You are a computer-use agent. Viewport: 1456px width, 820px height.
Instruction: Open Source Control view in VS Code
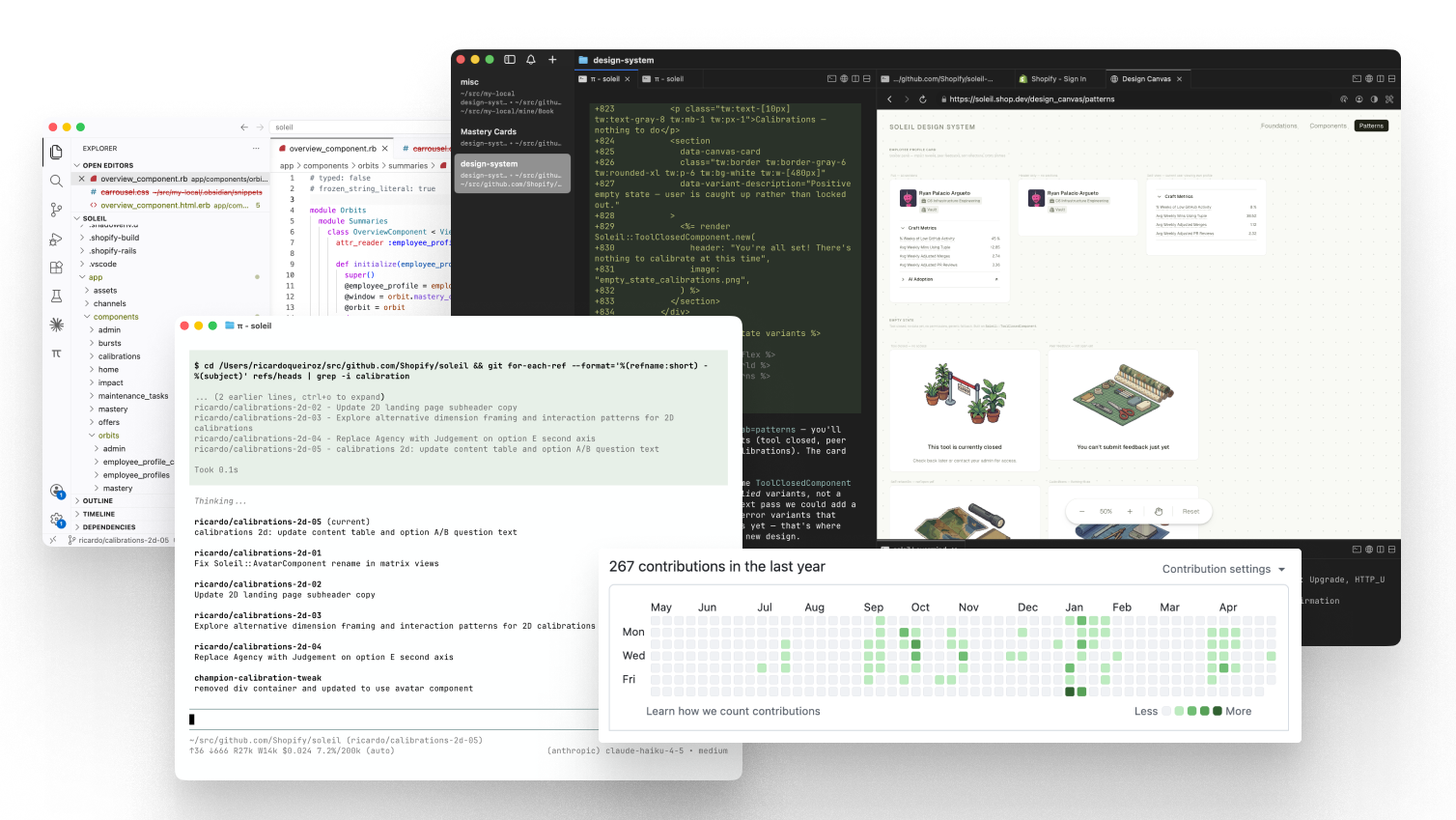(x=56, y=210)
